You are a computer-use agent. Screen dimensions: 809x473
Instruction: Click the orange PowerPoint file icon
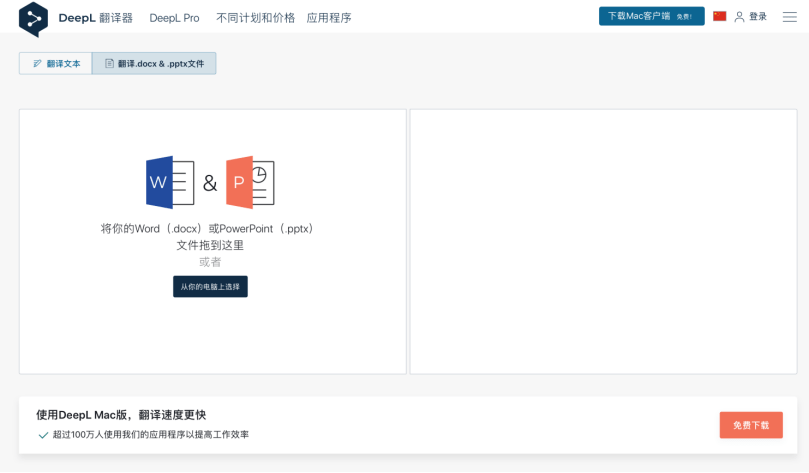pos(249,182)
